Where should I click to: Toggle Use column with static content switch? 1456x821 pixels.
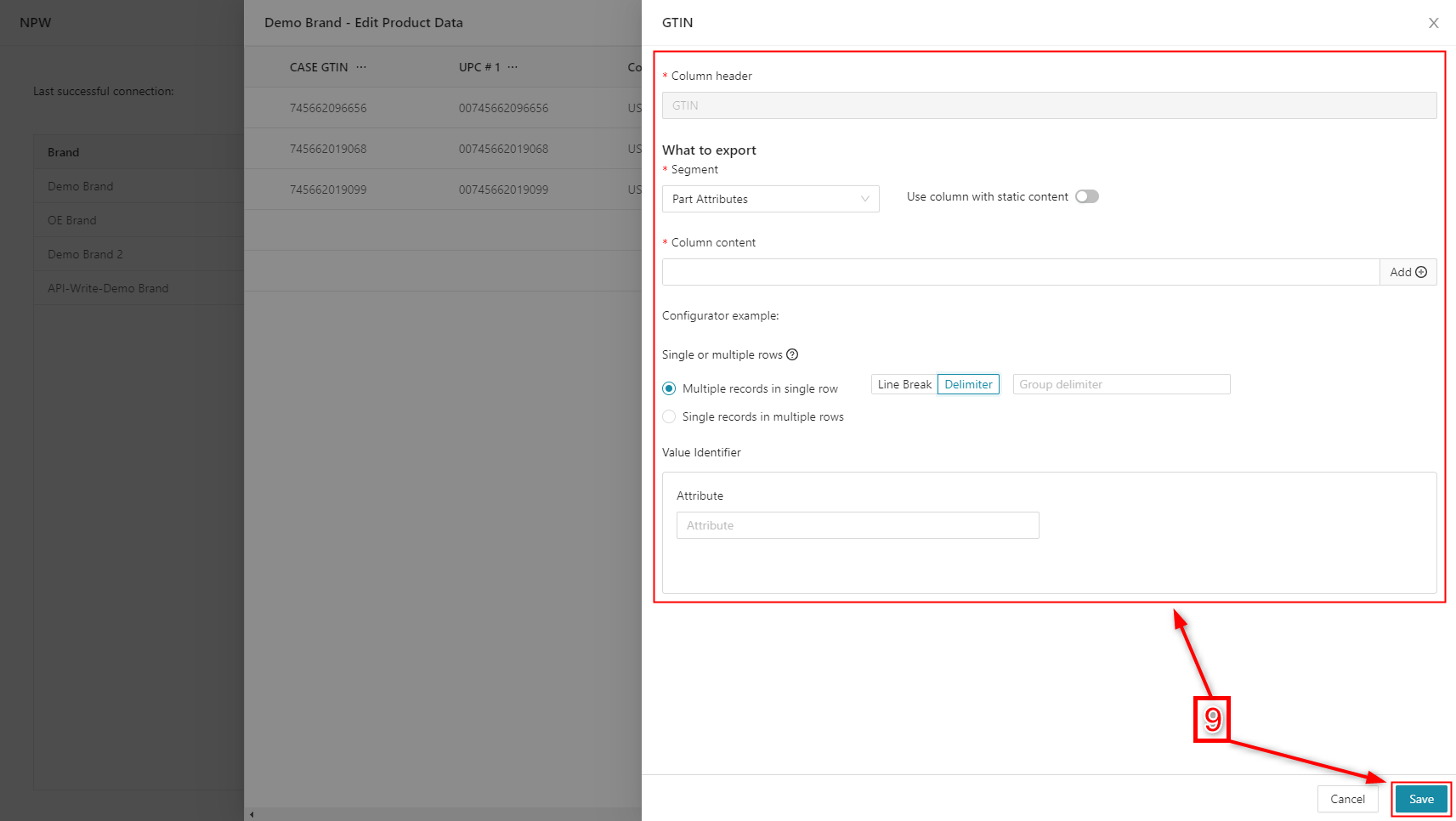pos(1086,196)
